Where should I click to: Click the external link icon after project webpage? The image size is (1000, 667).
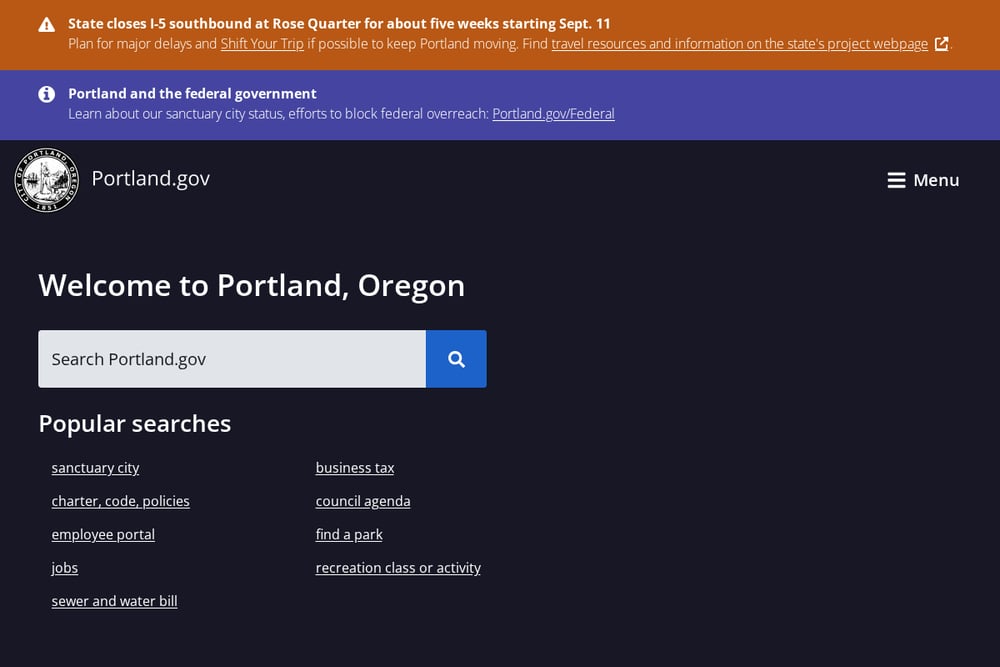pyautogui.click(x=941, y=44)
